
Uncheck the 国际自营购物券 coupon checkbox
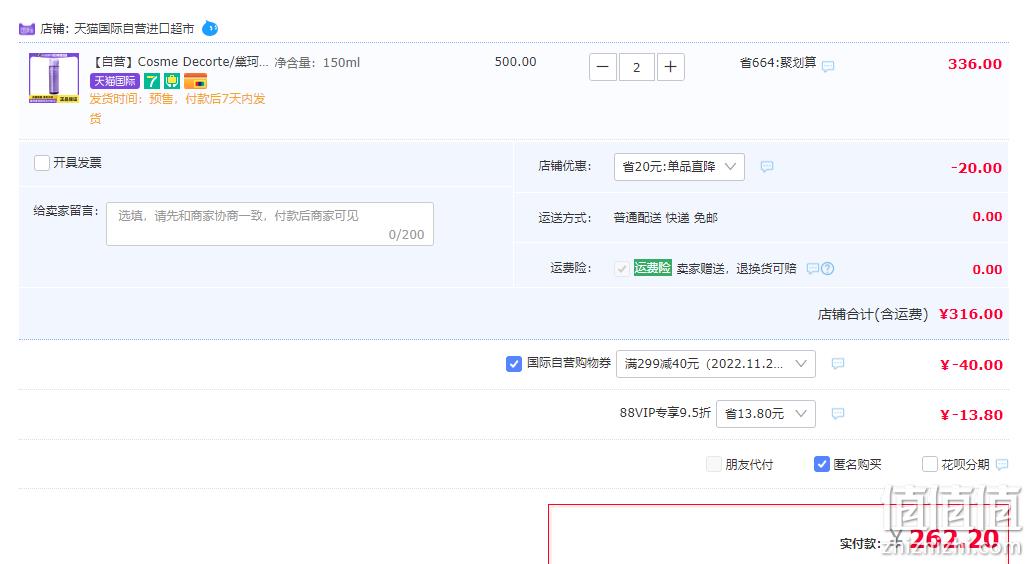pos(514,364)
